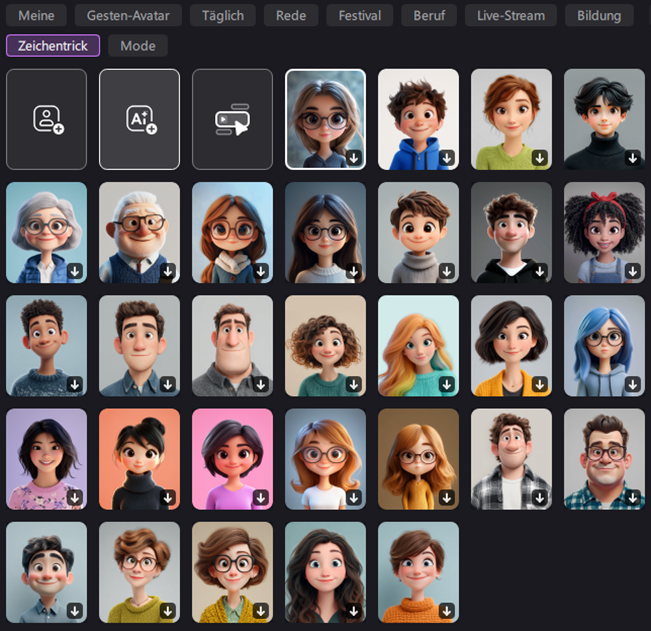Click the highlighted Zeichentrick button
651x631 pixels.
tap(52, 46)
